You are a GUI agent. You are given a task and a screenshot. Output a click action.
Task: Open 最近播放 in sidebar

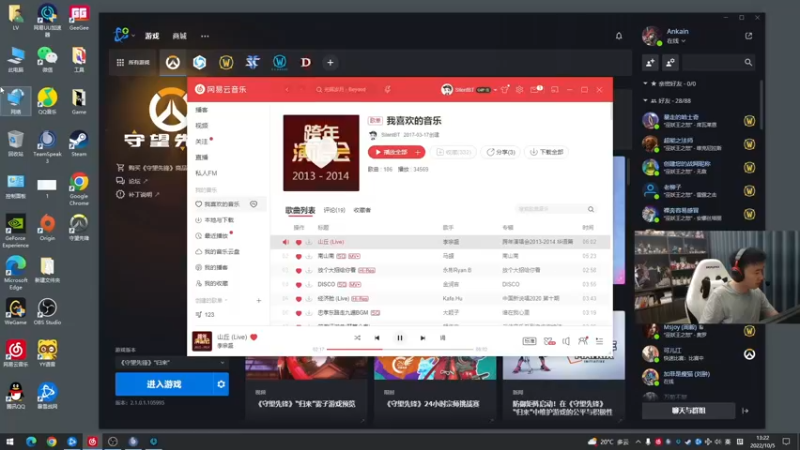click(x=216, y=236)
